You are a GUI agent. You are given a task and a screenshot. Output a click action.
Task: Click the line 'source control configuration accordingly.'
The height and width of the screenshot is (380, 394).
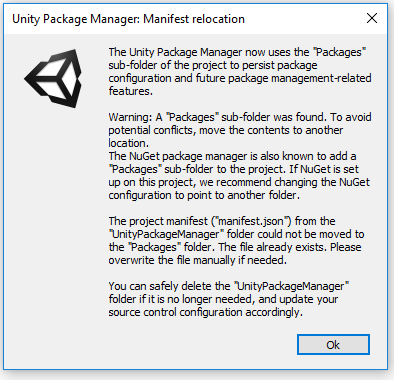[x=206, y=312]
